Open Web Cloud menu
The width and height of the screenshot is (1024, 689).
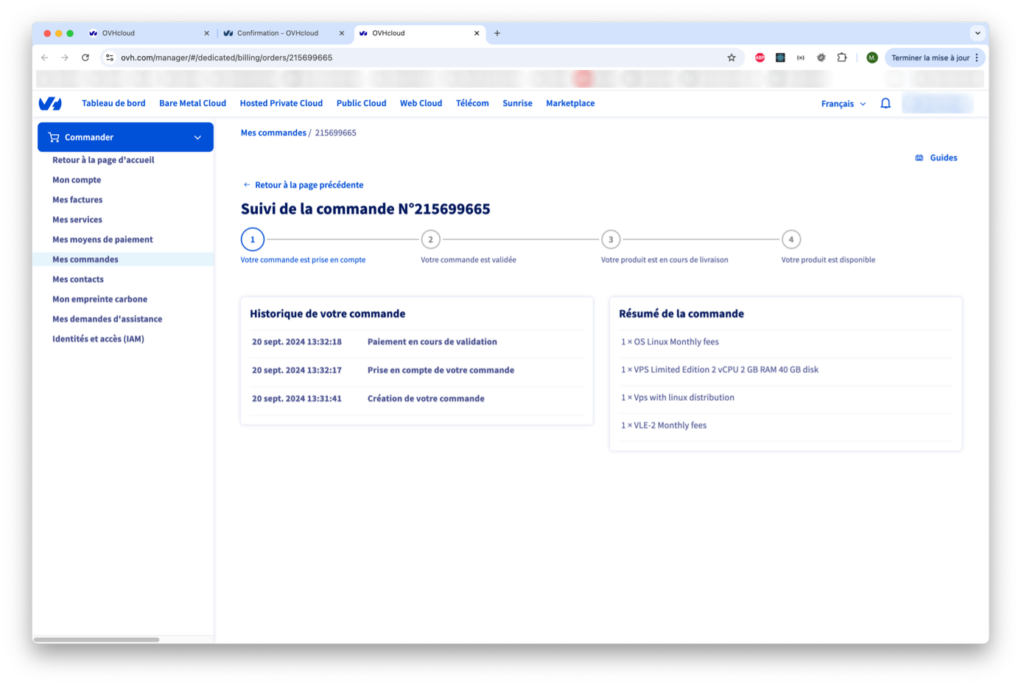point(421,103)
